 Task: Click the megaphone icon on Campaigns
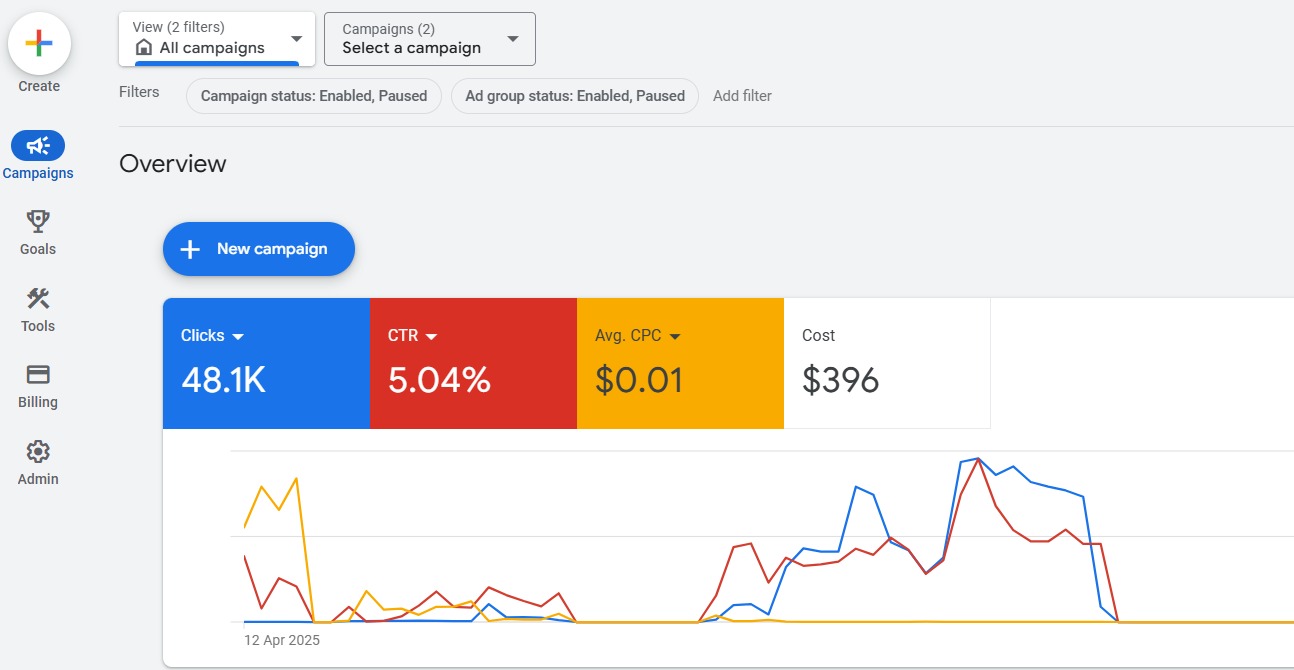click(38, 144)
